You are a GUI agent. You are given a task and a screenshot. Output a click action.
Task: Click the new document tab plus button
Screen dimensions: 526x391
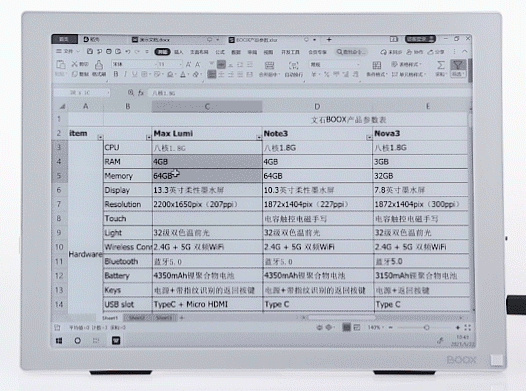tap(329, 40)
